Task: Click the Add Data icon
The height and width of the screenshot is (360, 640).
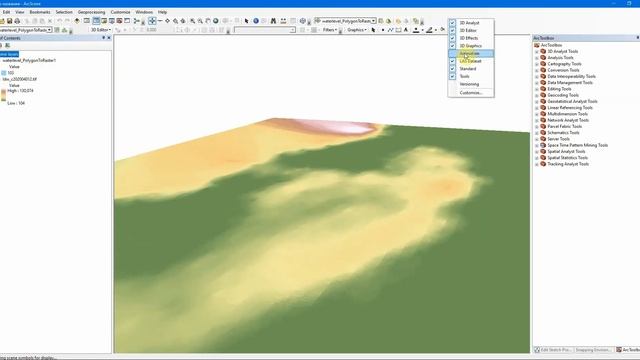Action: [77, 21]
